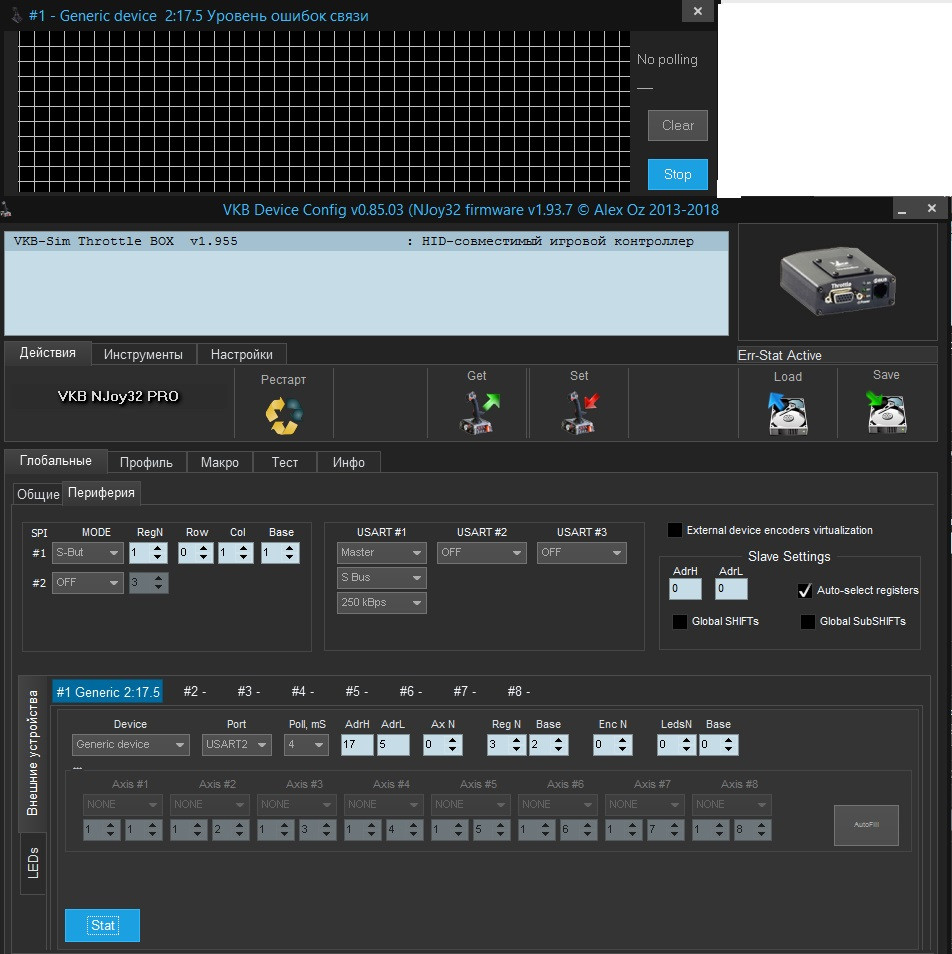Open the 250 kBps baud rate dropdown
Viewport: 952px width, 954px height.
point(381,602)
